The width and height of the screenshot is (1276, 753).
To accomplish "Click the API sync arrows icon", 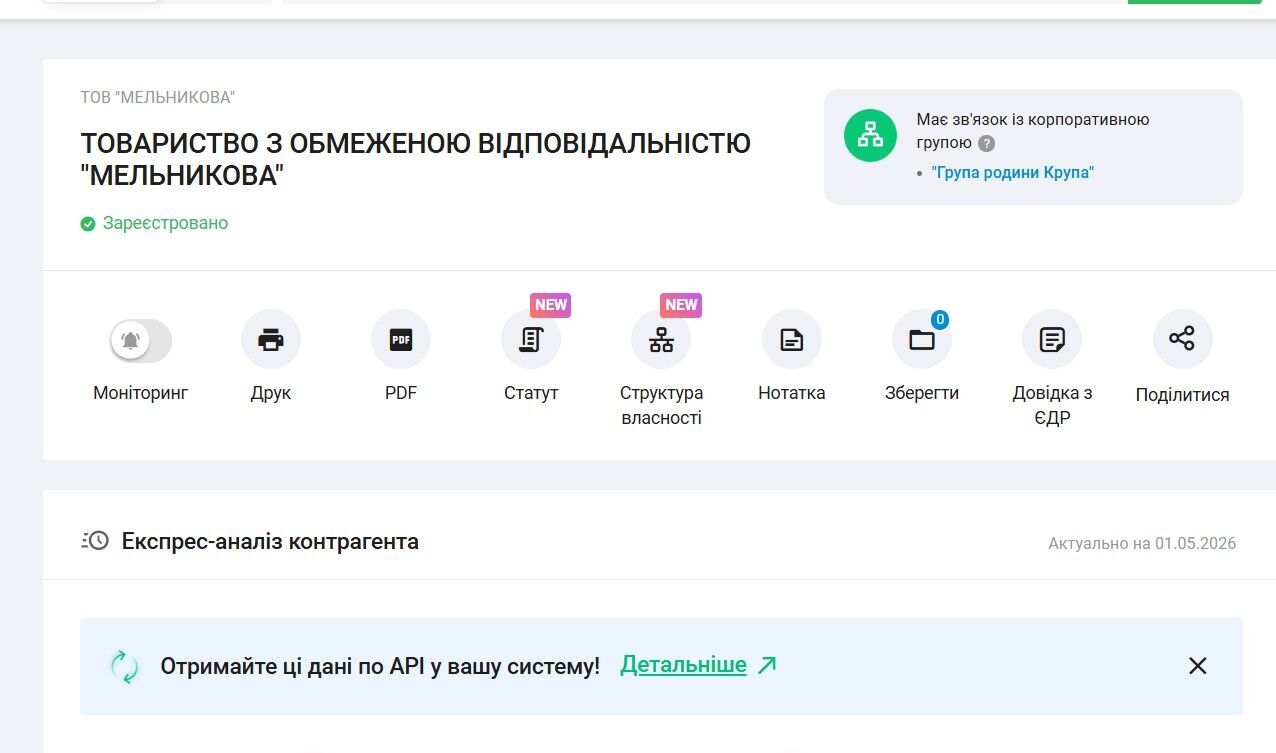I will pos(125,667).
